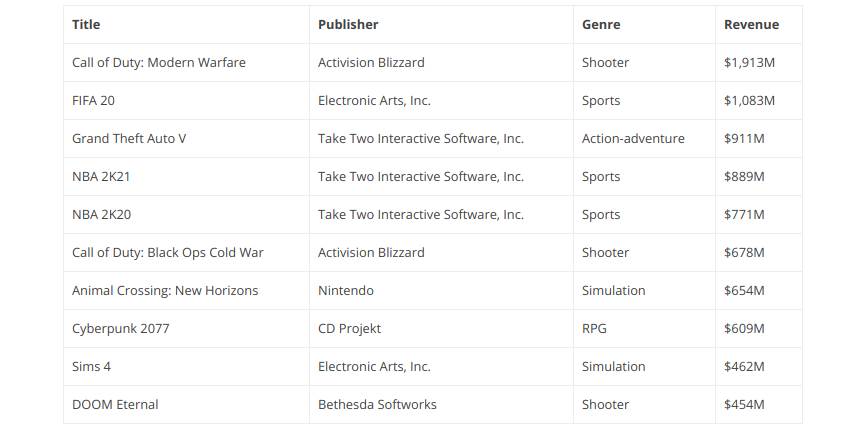Click the RPG genre cell
Viewport: 845px width, 437px height.
pos(595,328)
